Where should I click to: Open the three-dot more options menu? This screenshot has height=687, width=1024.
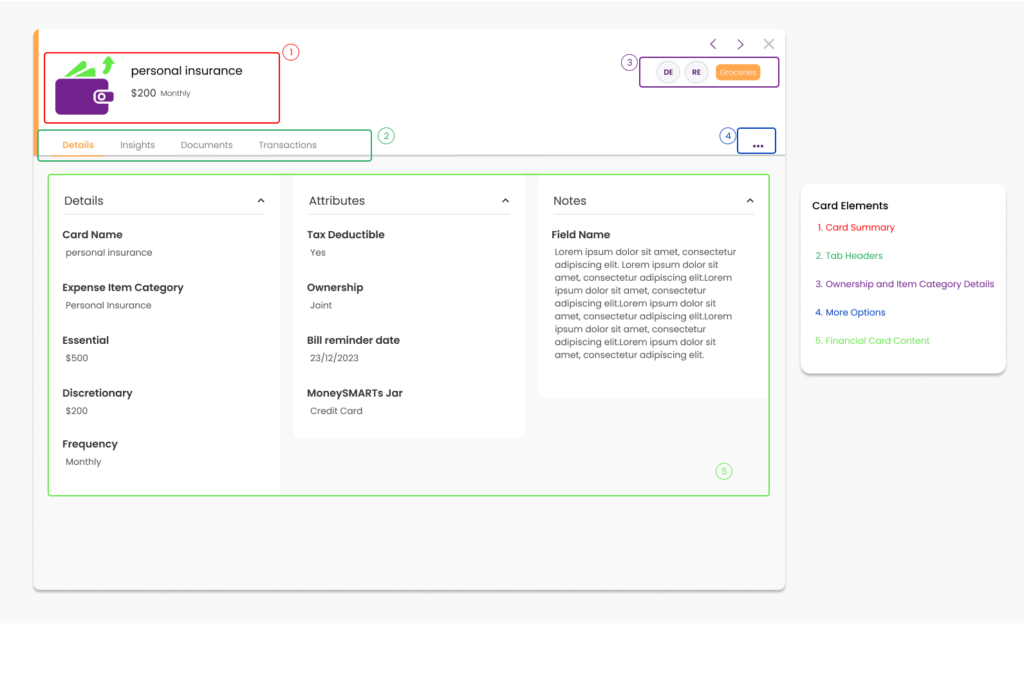tap(757, 145)
